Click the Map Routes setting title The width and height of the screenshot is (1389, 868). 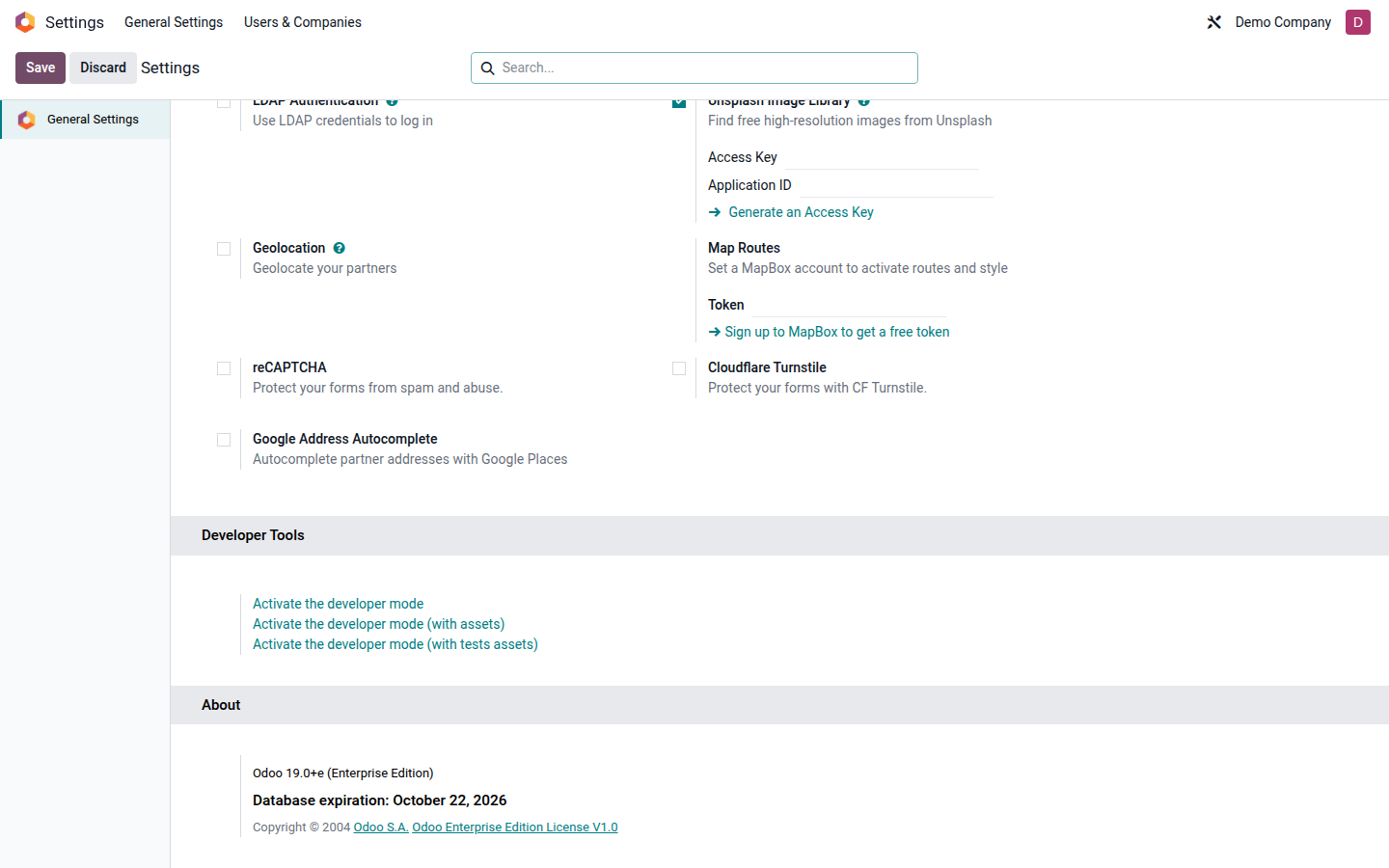[x=744, y=248]
